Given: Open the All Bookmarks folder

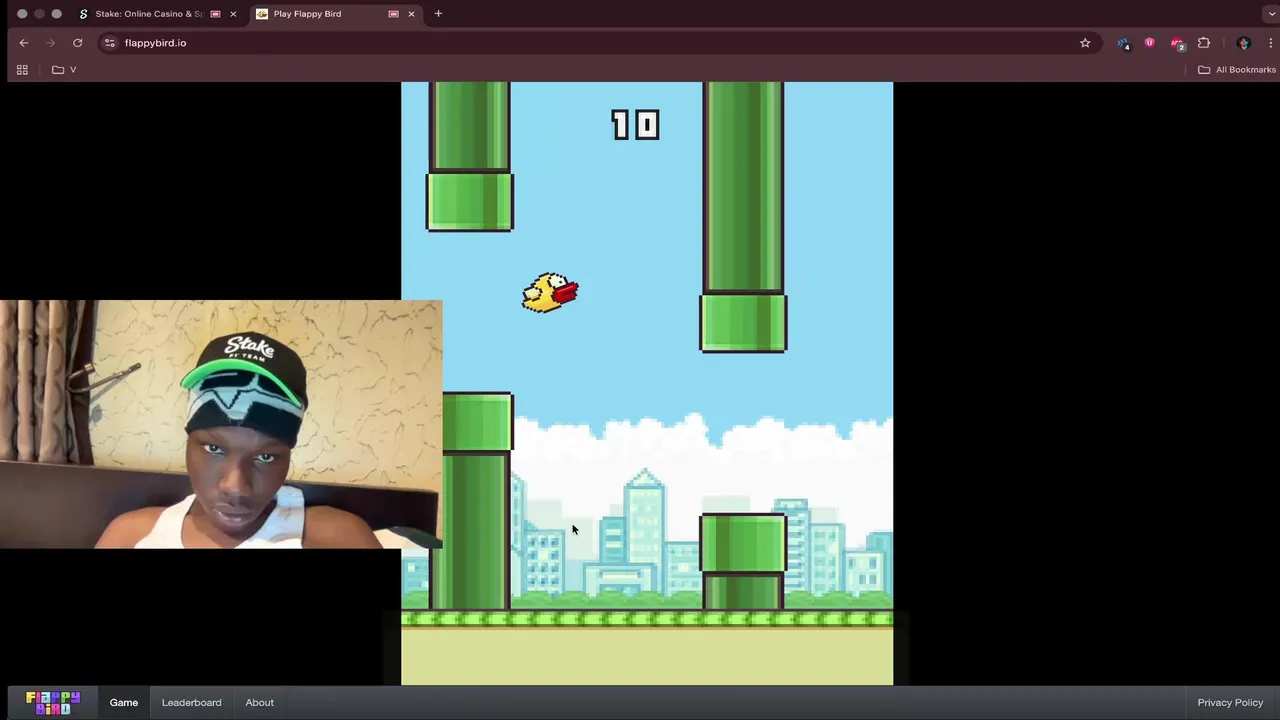Looking at the screenshot, I should [x=1237, y=70].
